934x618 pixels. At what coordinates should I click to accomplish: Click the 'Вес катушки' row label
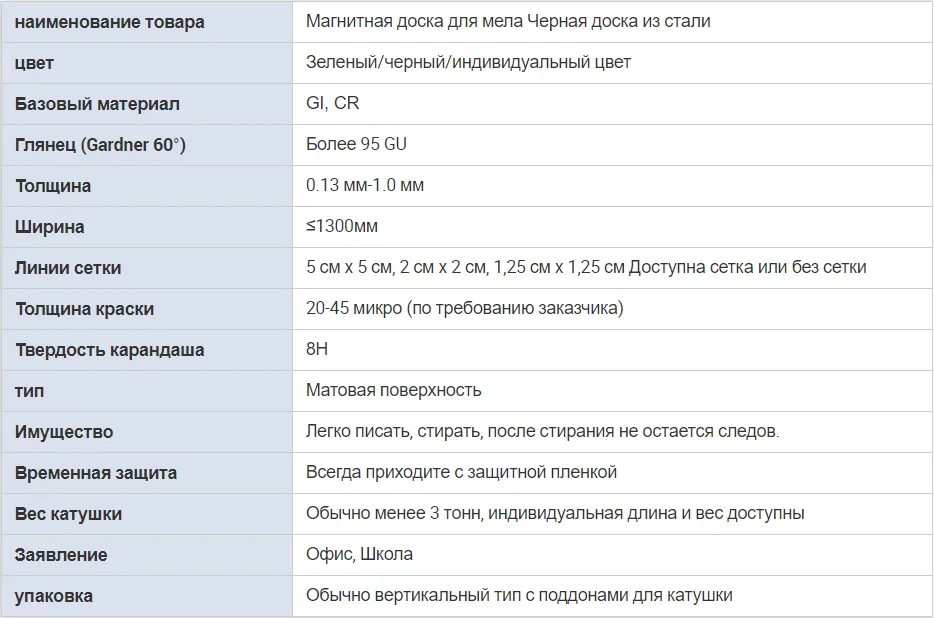point(68,514)
